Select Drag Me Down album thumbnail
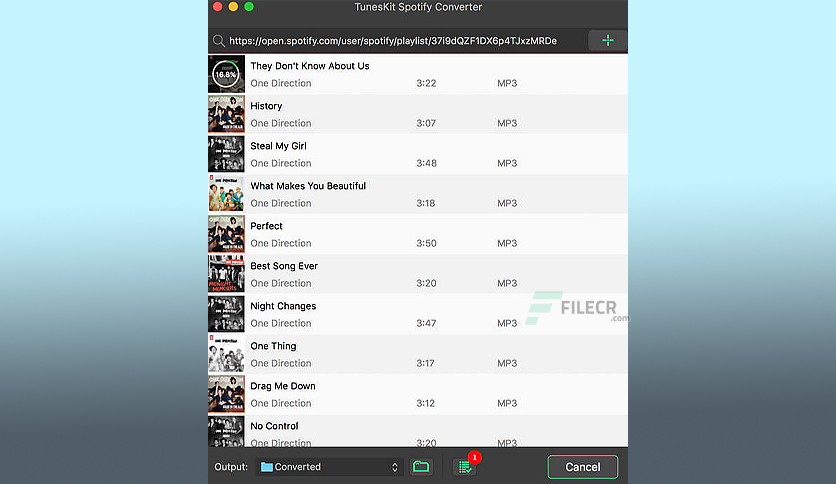The height and width of the screenshot is (484, 836). 226,394
